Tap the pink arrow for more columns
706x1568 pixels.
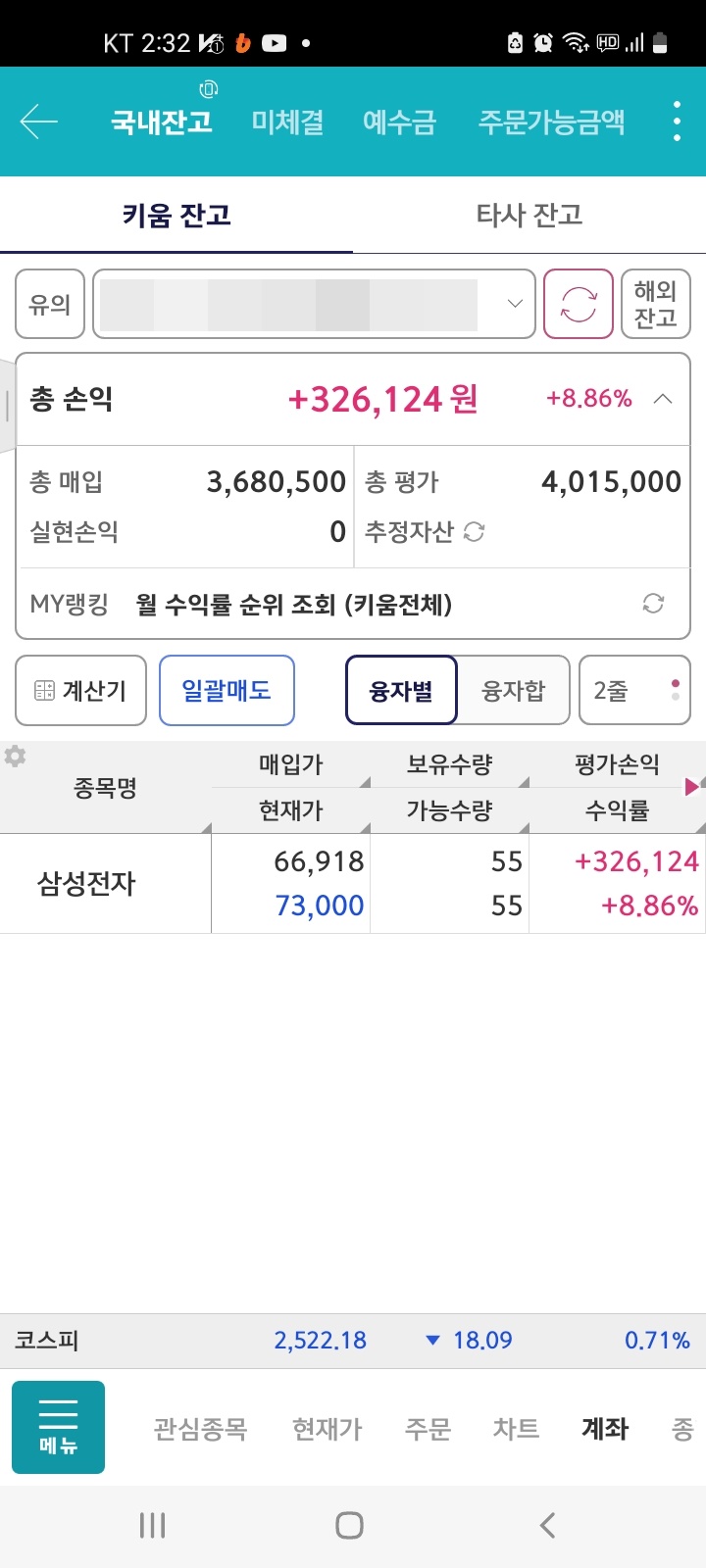[692, 786]
